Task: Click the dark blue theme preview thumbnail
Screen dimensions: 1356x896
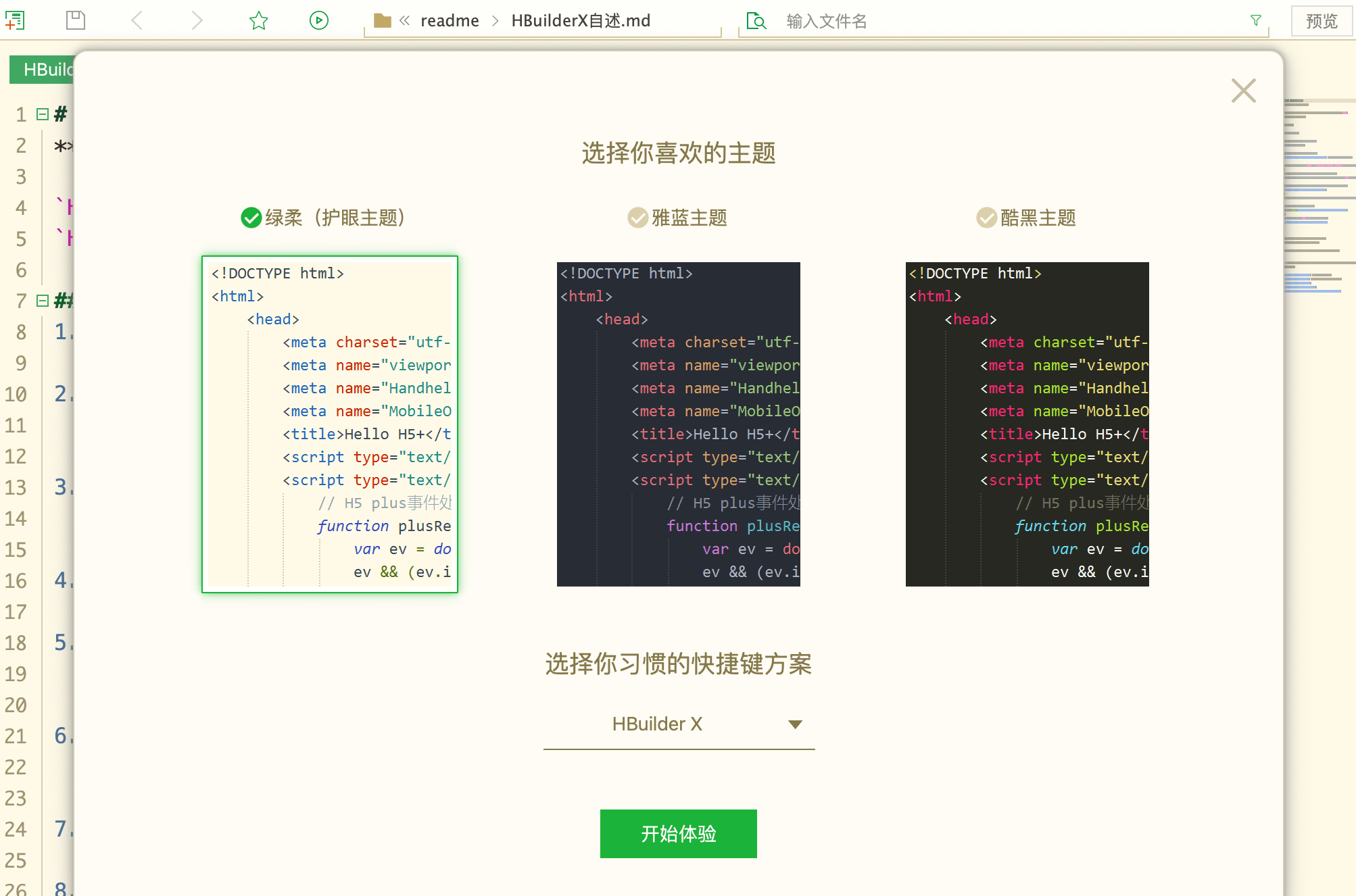Action: (678, 424)
